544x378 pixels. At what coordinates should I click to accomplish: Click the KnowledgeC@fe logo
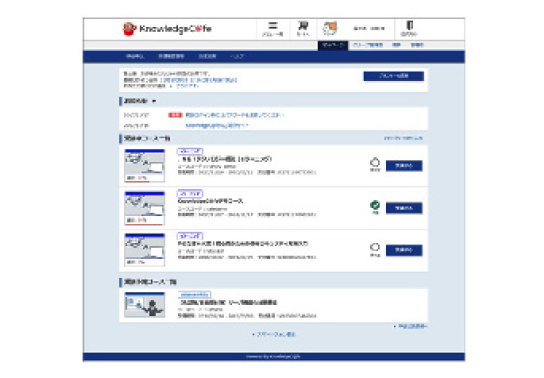[x=167, y=29]
